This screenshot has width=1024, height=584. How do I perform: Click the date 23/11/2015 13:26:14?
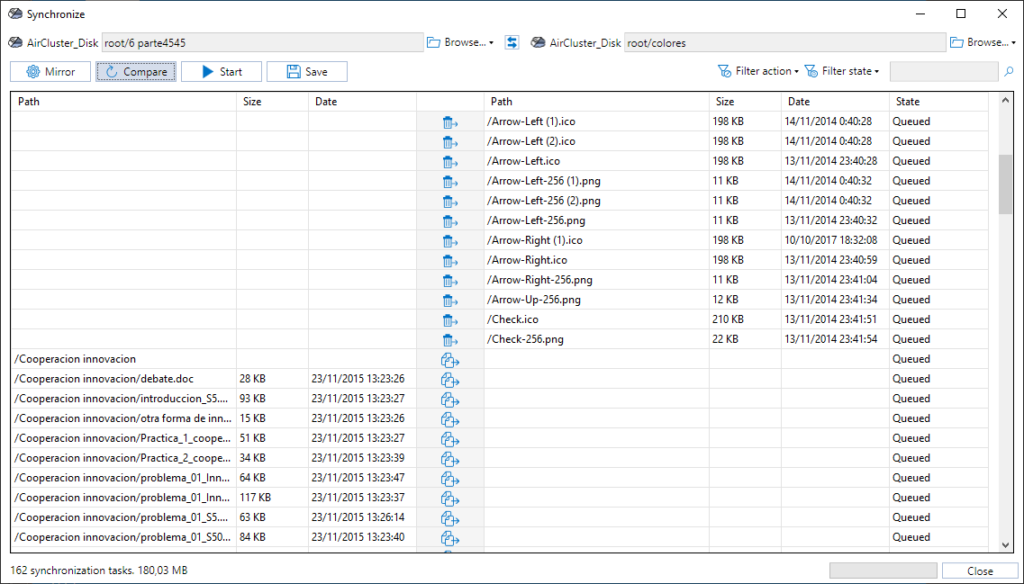click(358, 517)
